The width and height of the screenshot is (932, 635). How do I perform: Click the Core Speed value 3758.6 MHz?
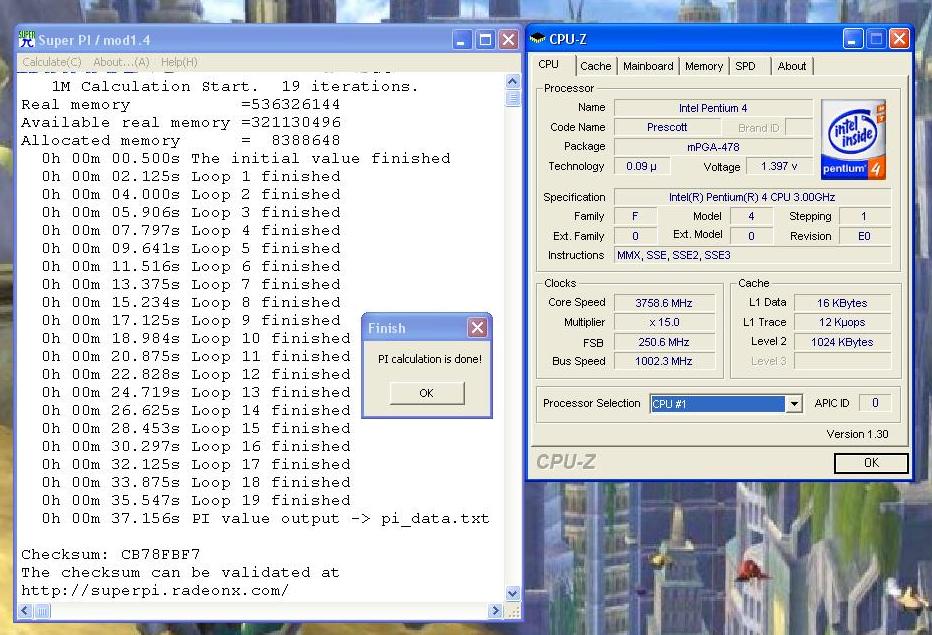(x=664, y=303)
